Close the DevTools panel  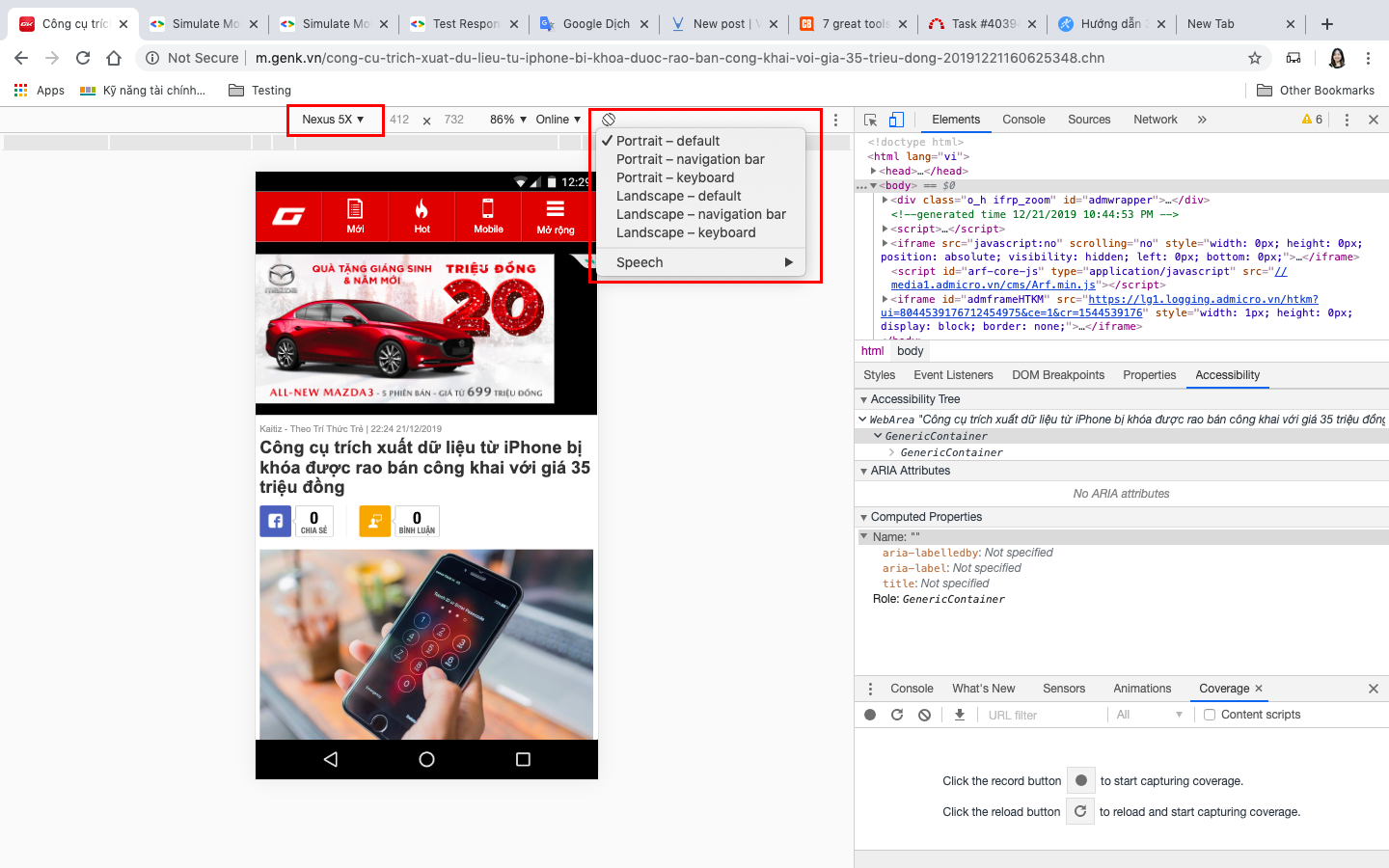[1374, 120]
